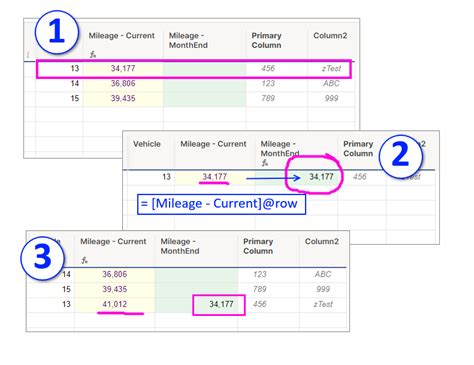Select the Primary Column header in screenshot 3
This screenshot has width=474, height=365.
click(x=258, y=246)
